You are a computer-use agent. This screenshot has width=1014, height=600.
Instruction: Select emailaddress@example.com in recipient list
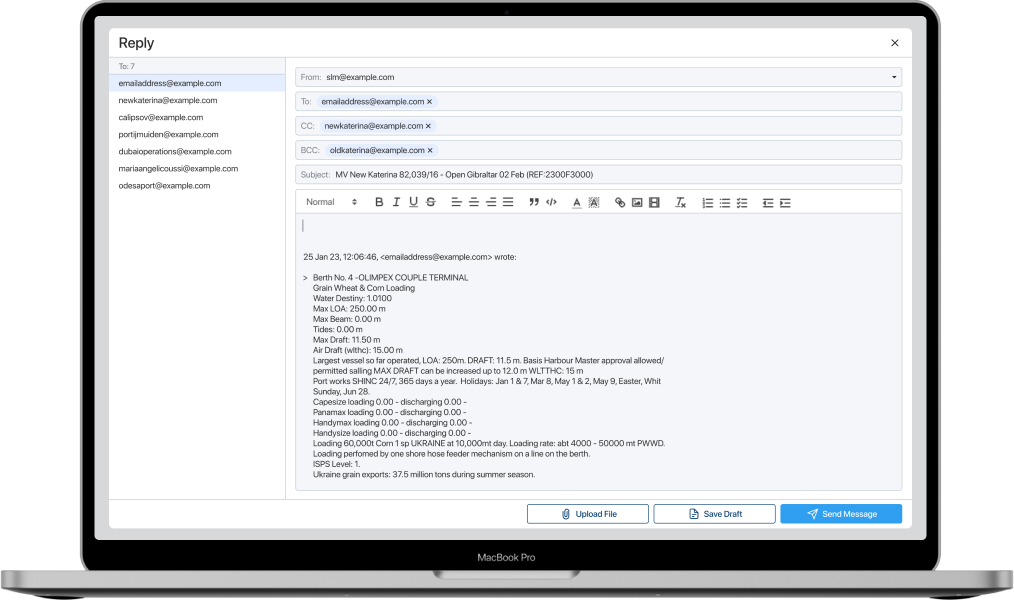pos(197,83)
